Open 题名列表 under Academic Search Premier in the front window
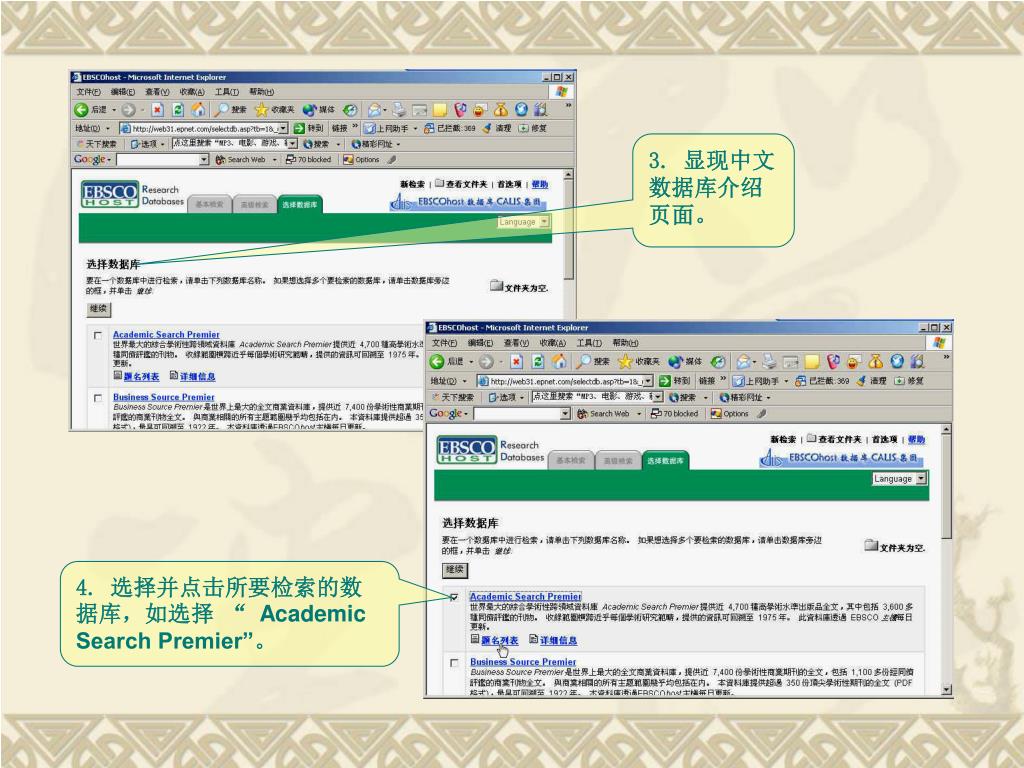The height and width of the screenshot is (768, 1024). 500,641
